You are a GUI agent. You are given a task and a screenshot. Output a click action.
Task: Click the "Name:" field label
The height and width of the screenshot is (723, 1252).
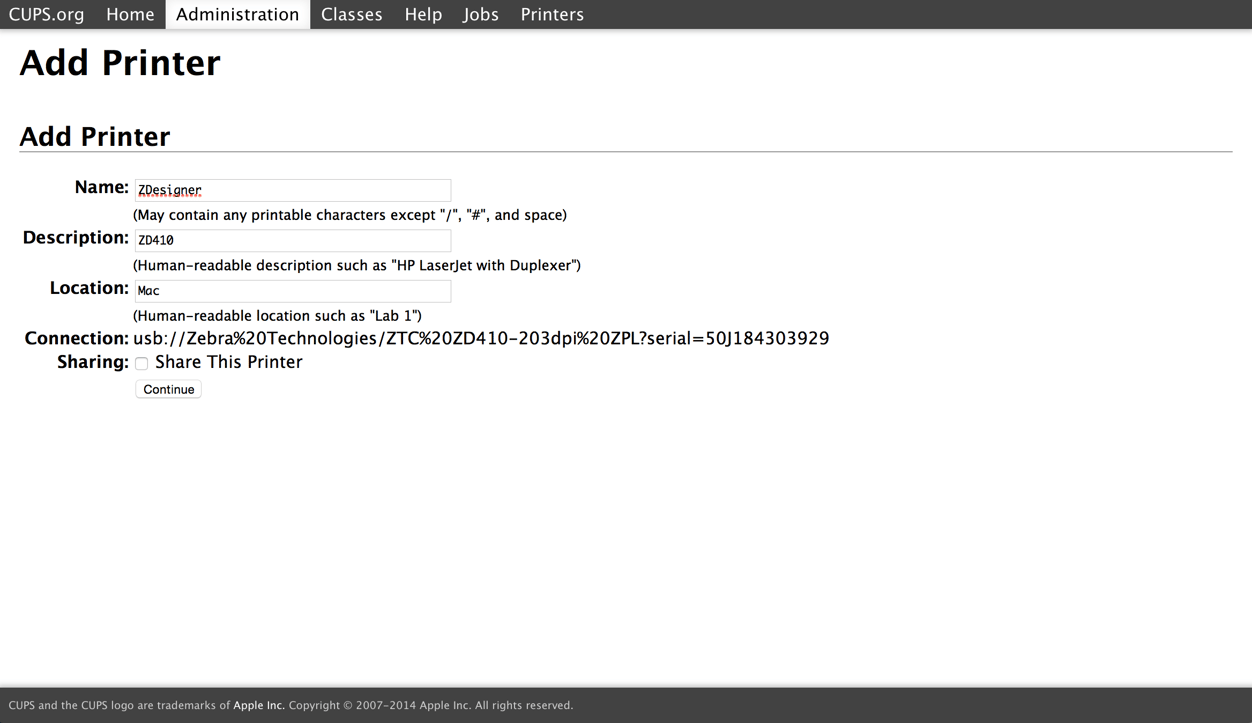tap(101, 188)
